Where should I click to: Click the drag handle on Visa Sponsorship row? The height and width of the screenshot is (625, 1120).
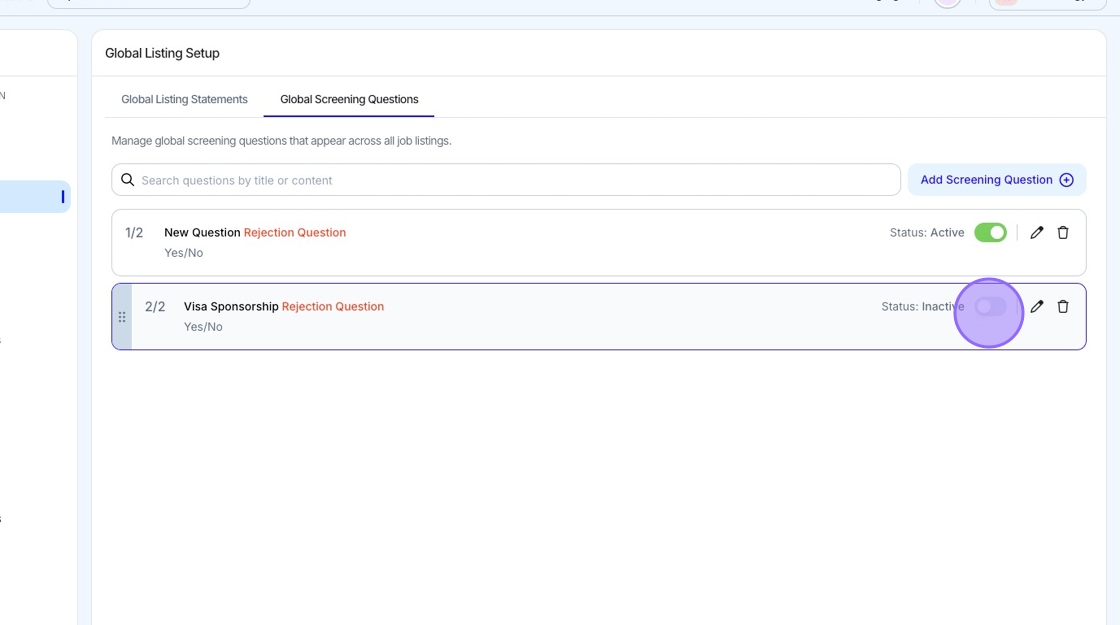click(122, 317)
